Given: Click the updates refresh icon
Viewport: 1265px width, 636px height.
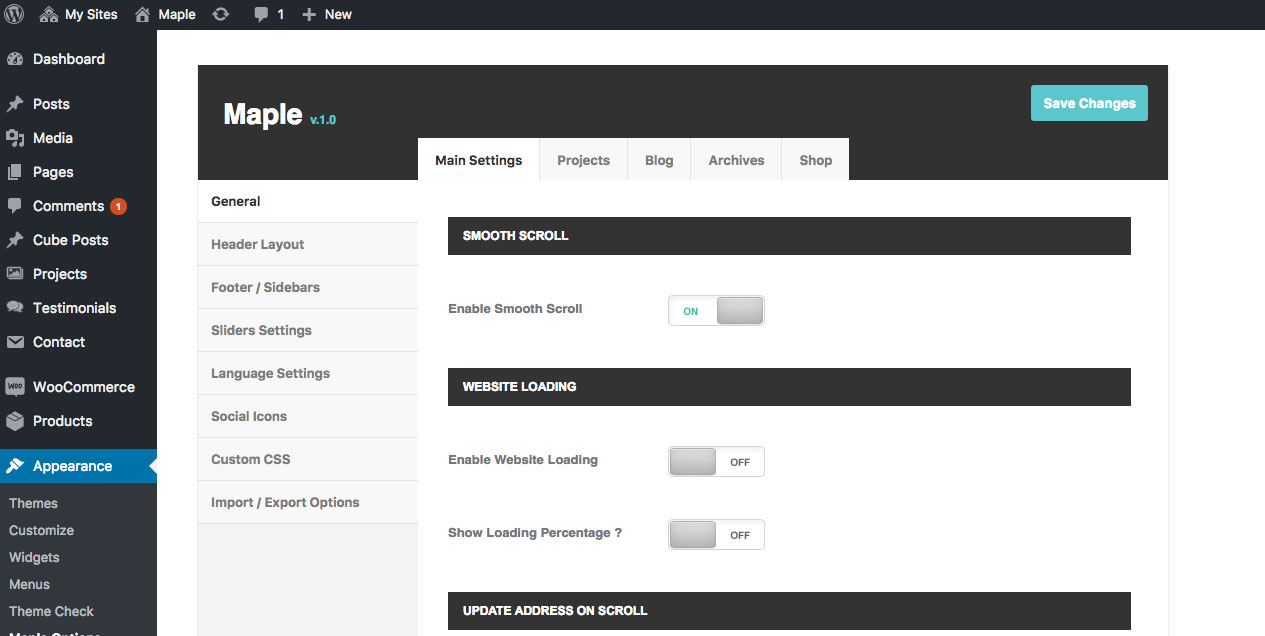Looking at the screenshot, I should (x=221, y=14).
